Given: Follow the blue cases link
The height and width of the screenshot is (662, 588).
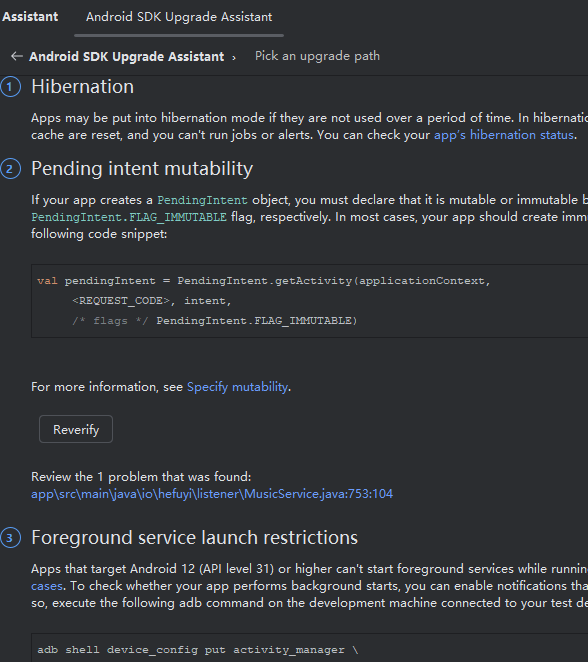Looking at the screenshot, I should (47, 586).
